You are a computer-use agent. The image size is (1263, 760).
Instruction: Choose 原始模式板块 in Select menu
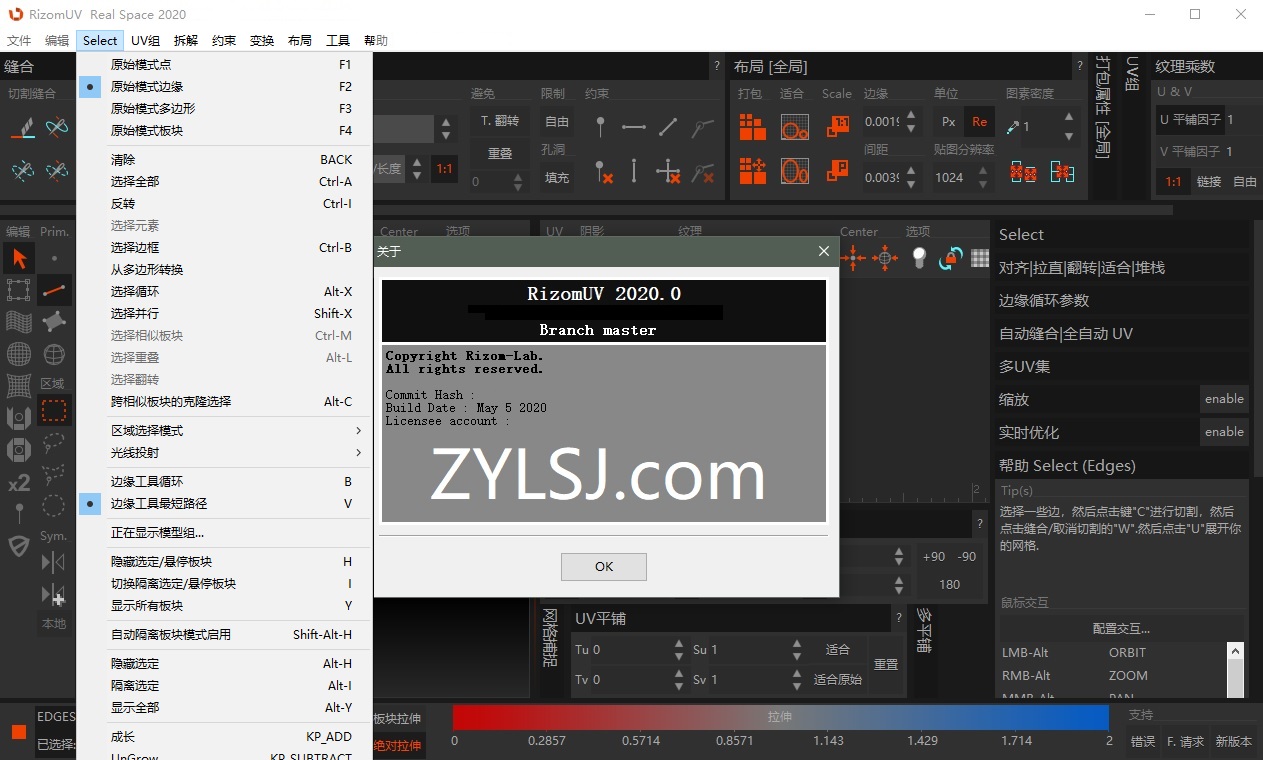coord(224,130)
